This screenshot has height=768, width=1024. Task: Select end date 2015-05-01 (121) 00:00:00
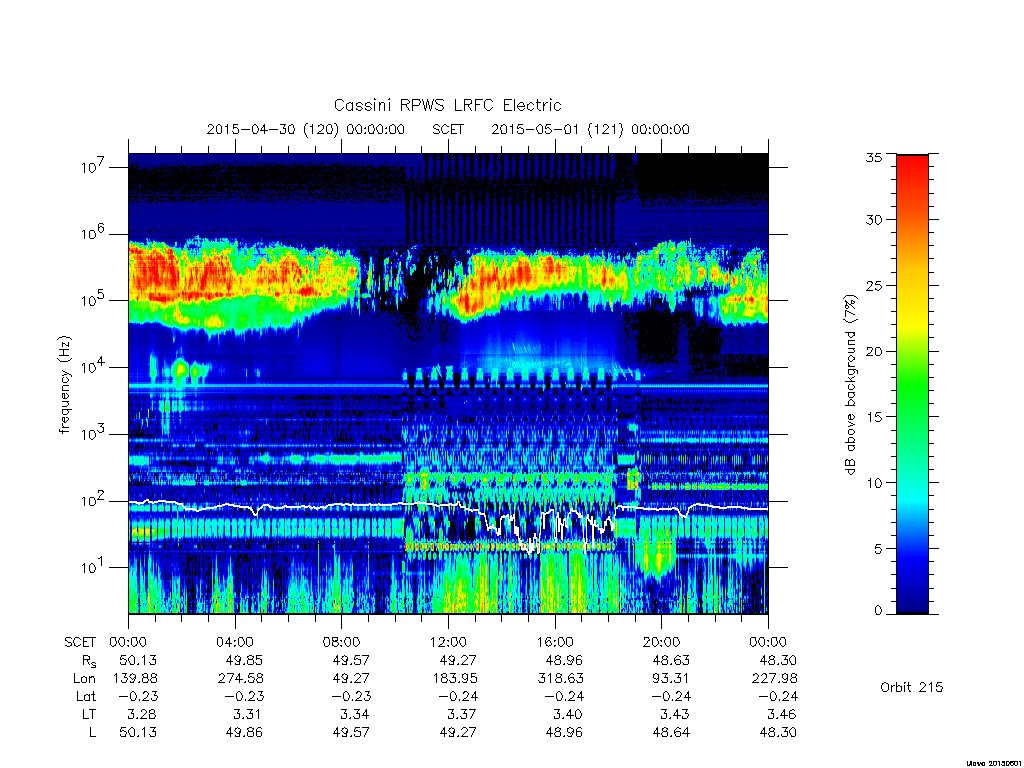(590, 129)
